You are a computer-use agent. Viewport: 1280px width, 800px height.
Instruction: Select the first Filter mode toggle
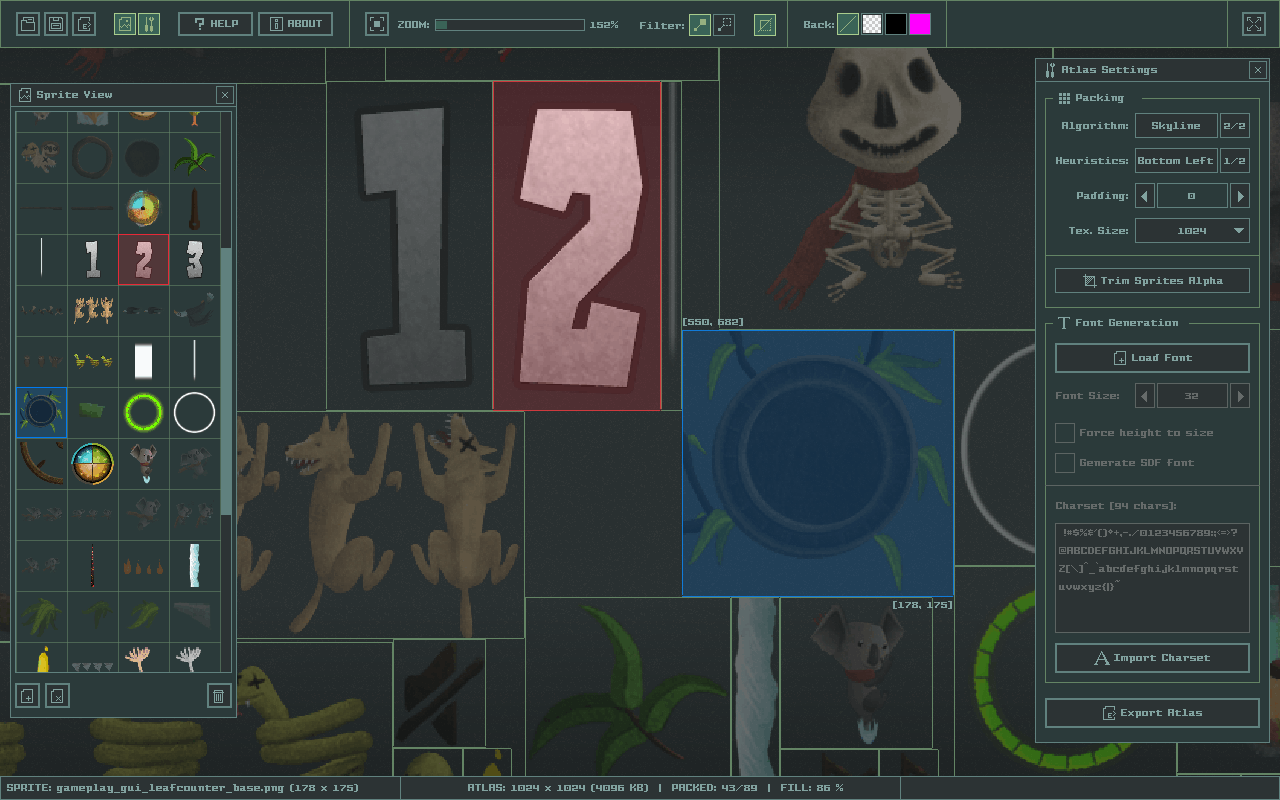point(700,24)
